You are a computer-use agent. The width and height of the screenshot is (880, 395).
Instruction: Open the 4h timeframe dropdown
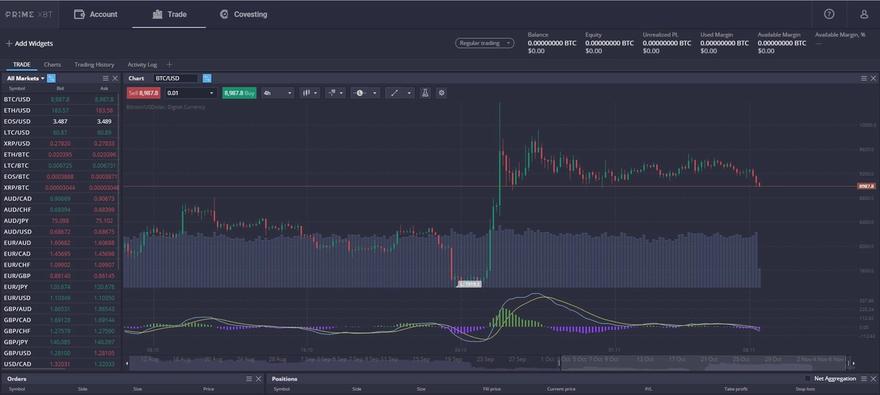[278, 93]
